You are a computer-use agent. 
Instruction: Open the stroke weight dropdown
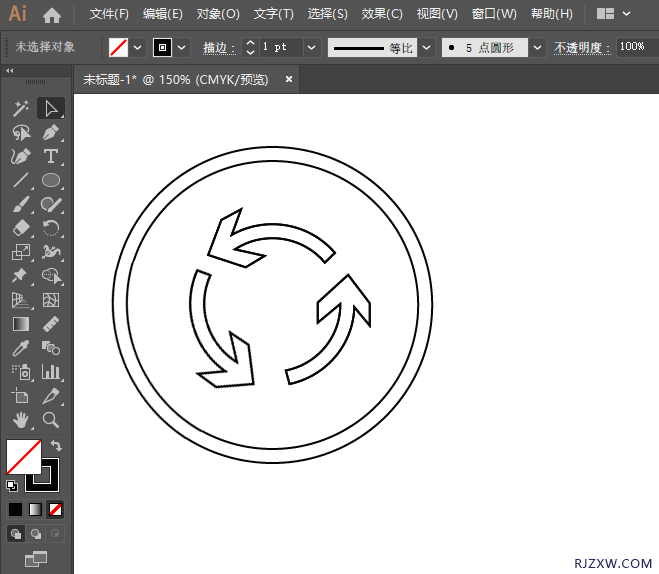(311, 47)
